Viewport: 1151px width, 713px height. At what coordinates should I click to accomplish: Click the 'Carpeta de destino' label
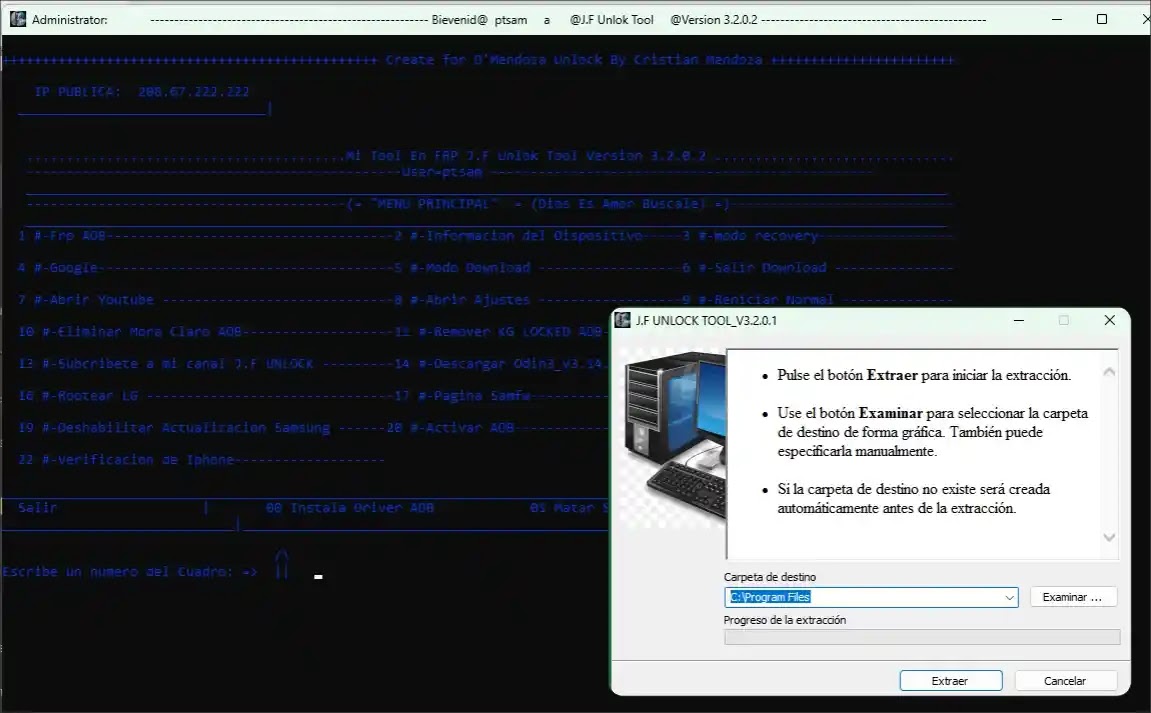(770, 577)
